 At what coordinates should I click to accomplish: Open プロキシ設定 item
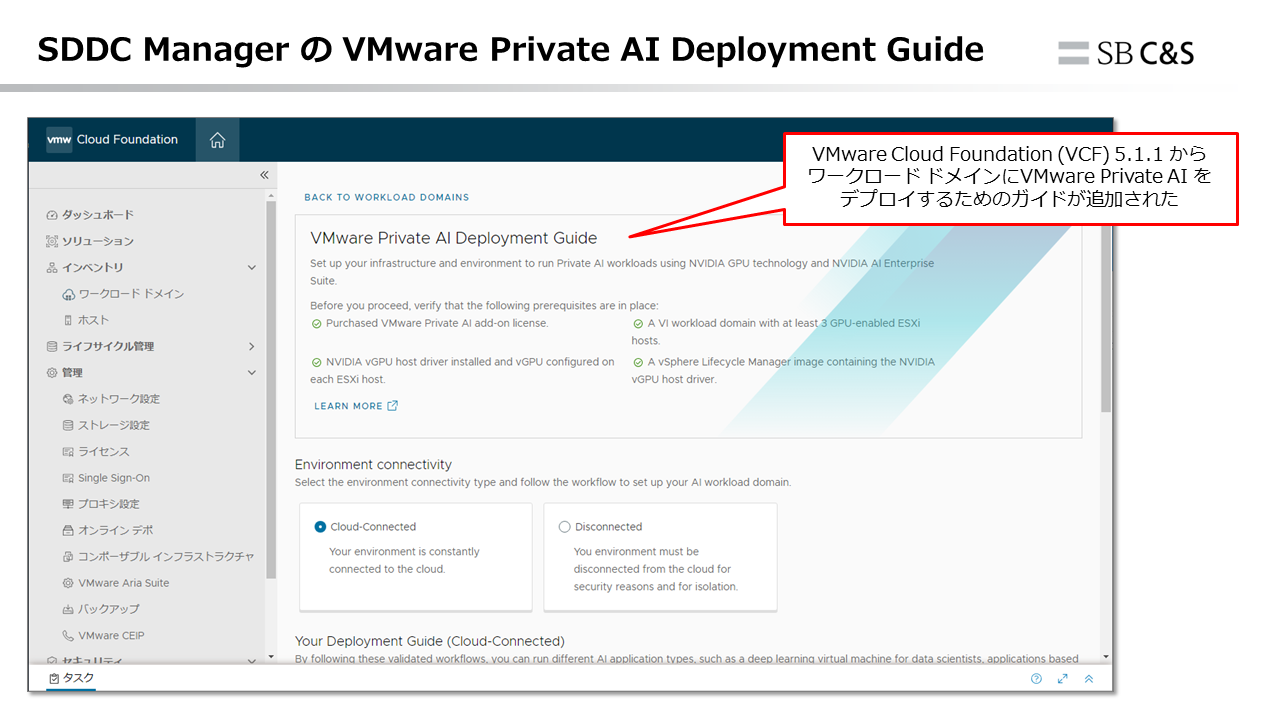[x=109, y=504]
